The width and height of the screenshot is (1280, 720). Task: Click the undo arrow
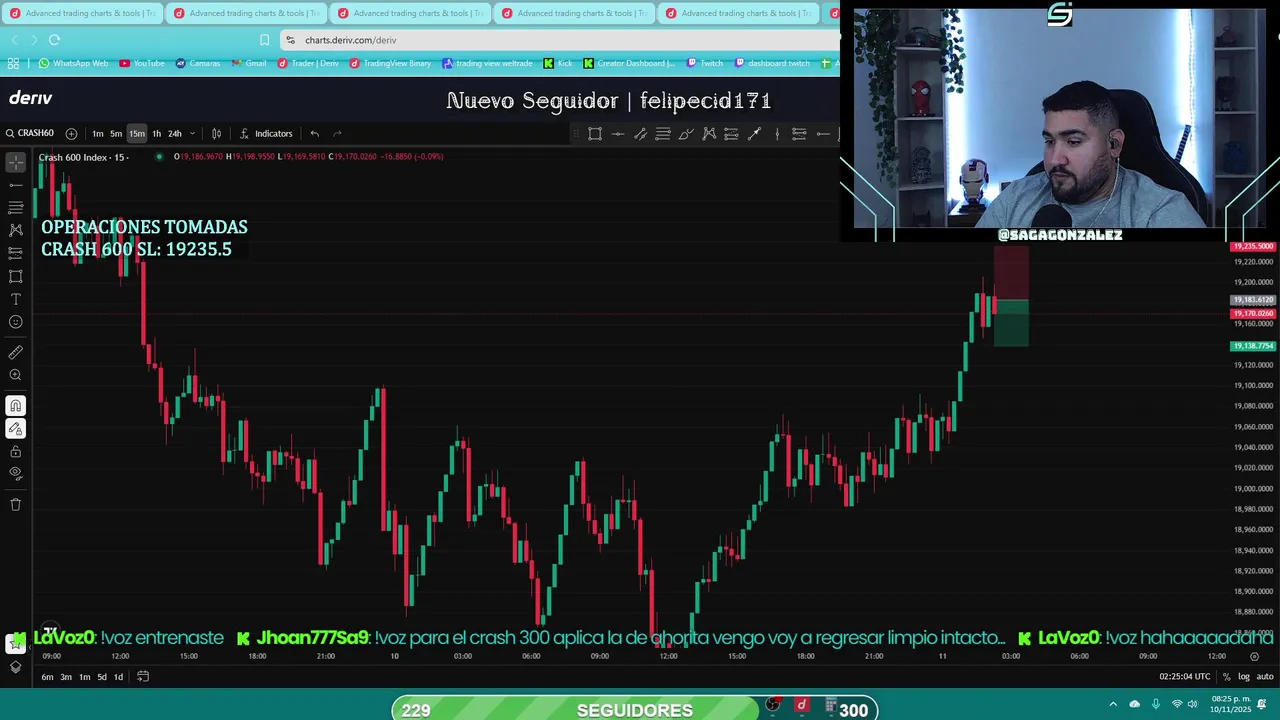[x=314, y=133]
